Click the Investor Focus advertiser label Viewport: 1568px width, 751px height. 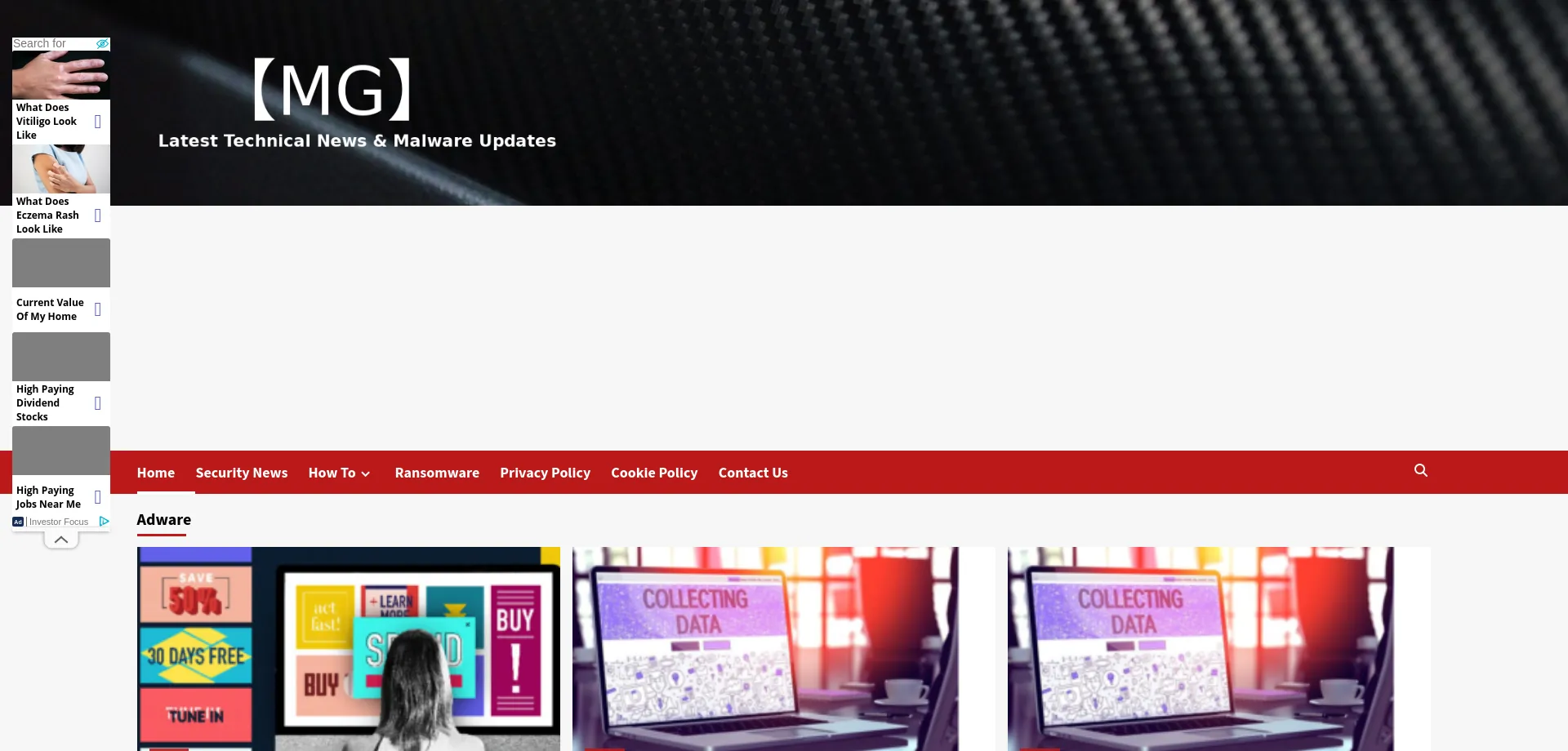[59, 522]
